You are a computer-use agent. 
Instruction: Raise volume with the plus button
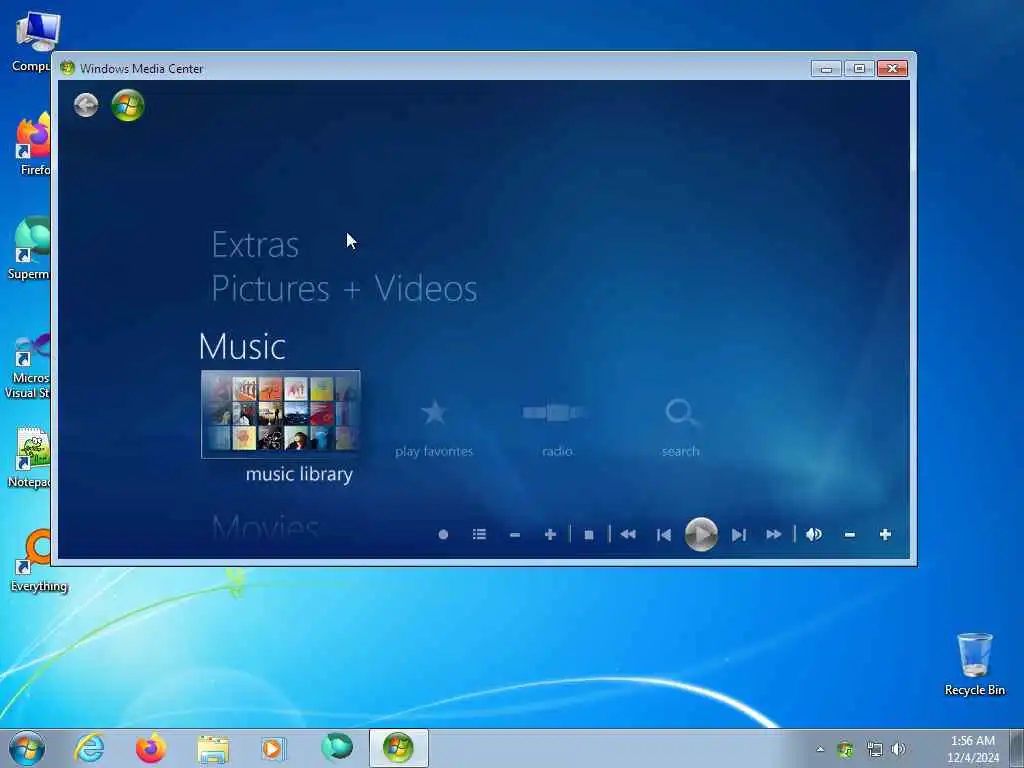point(886,535)
